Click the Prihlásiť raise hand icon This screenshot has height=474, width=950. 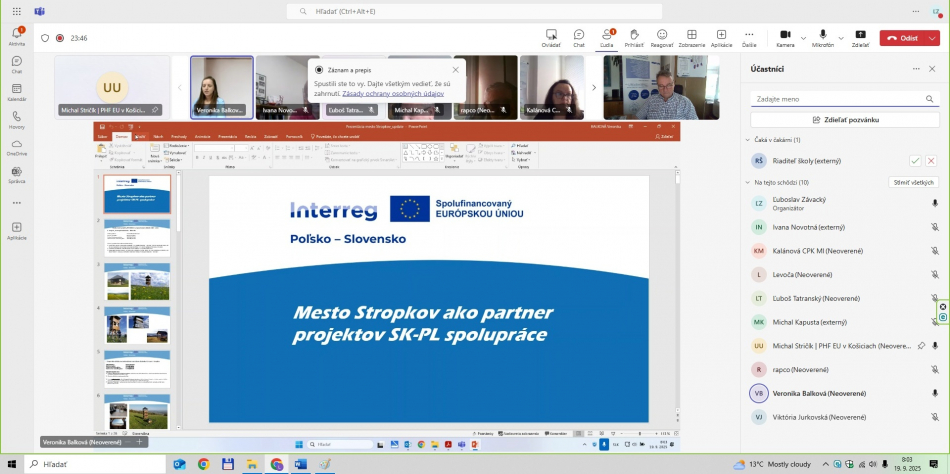(634, 37)
